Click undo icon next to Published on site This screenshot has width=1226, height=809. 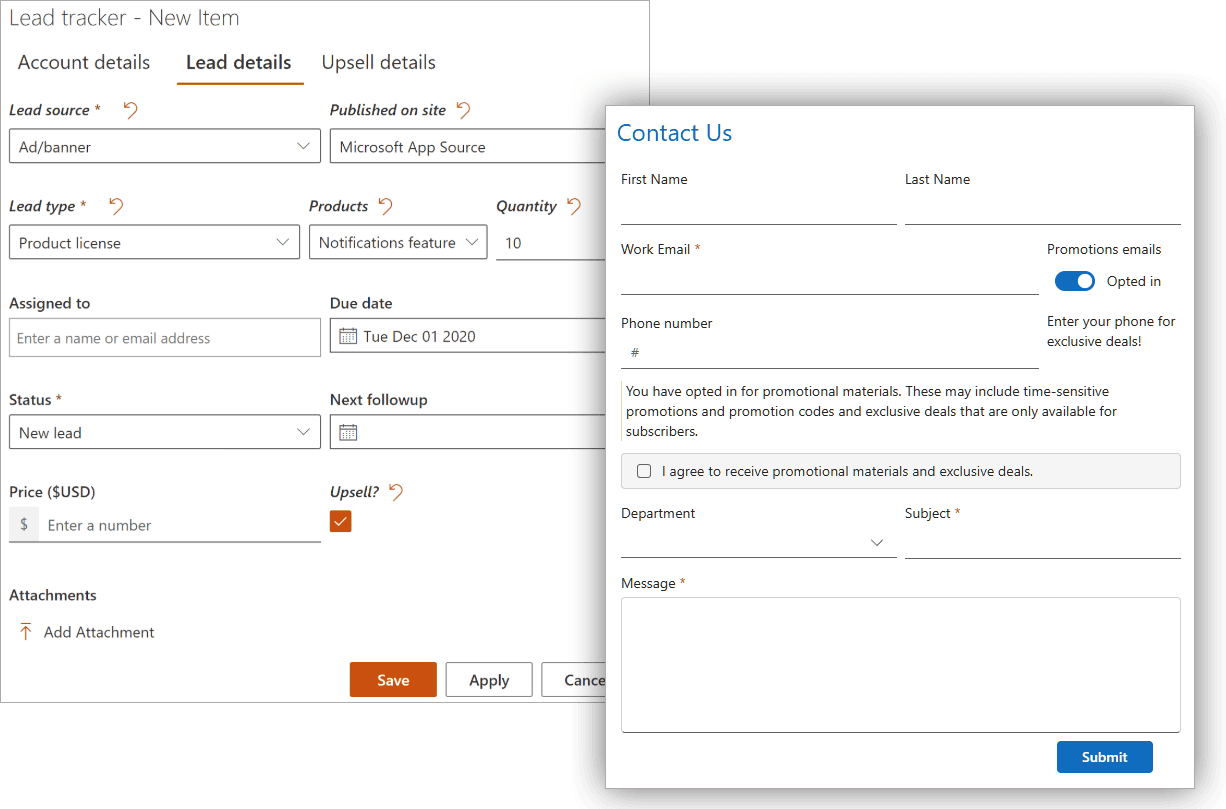463,110
